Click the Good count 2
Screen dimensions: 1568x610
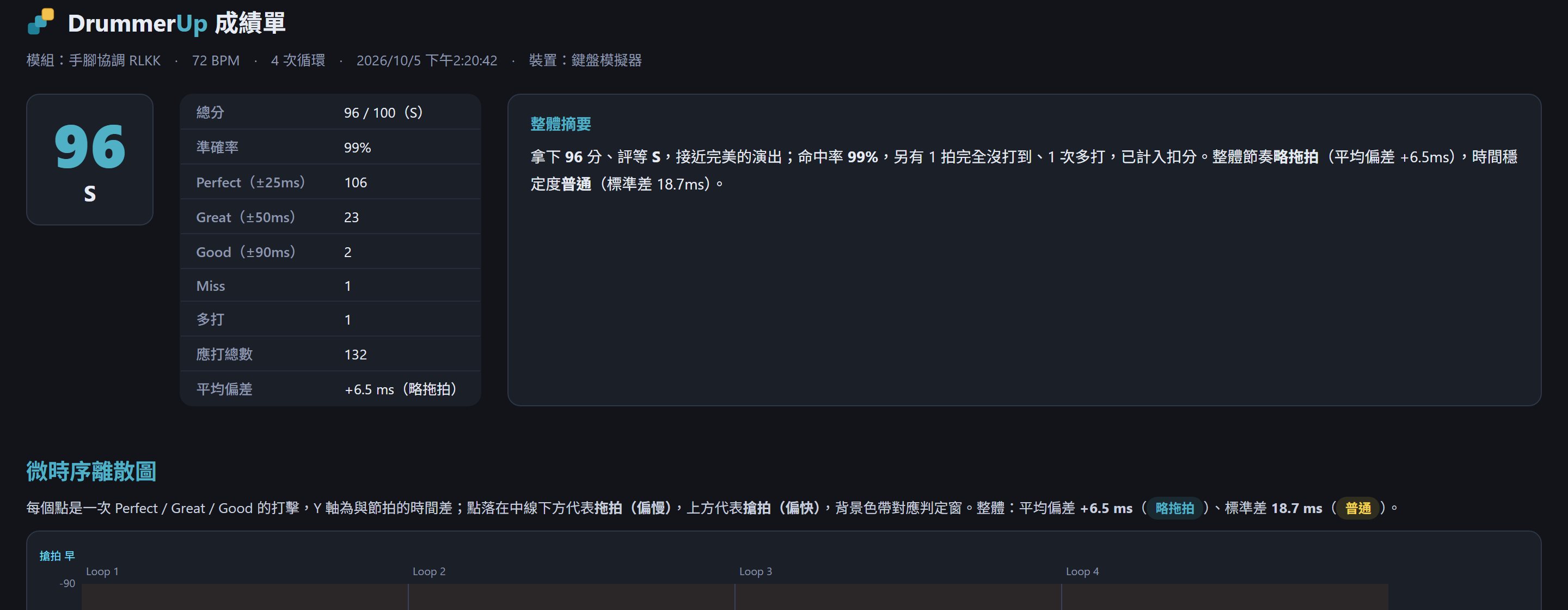(347, 252)
